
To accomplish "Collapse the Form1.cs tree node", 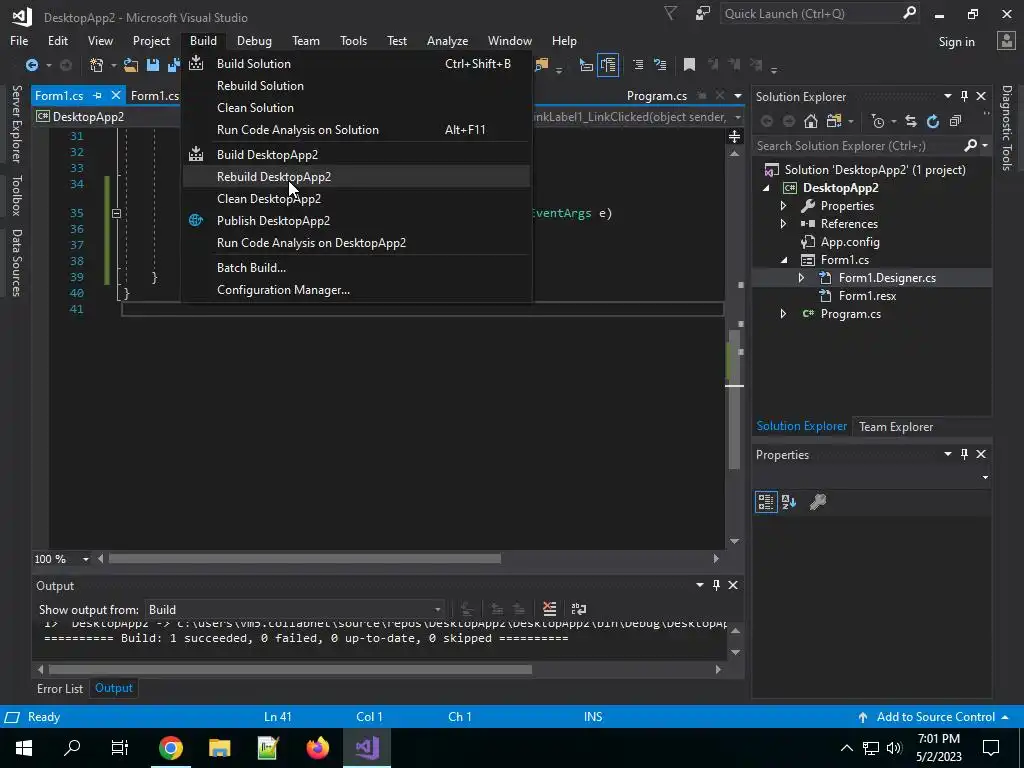I will 784,260.
